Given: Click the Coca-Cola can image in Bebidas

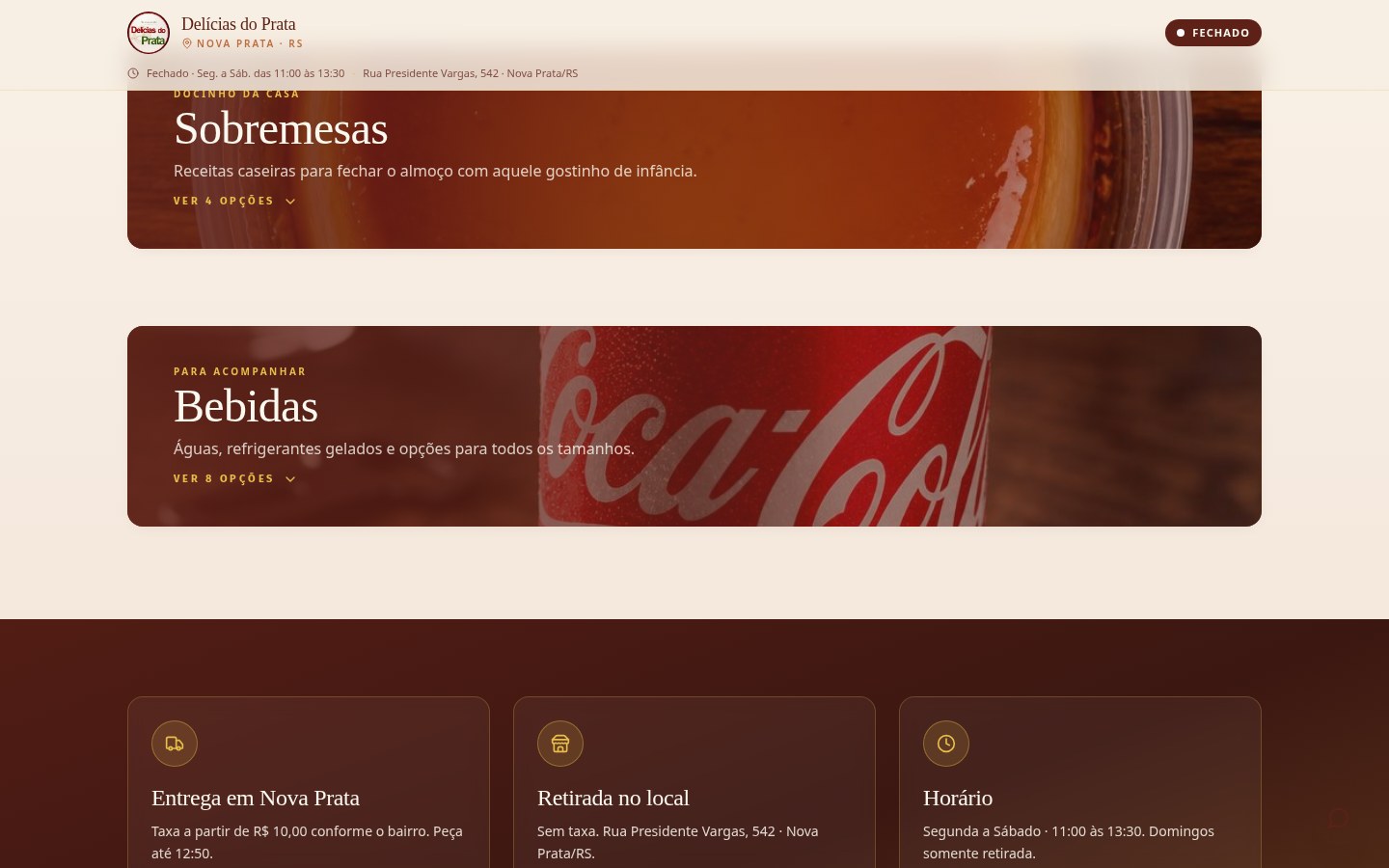Looking at the screenshot, I should (x=764, y=426).
